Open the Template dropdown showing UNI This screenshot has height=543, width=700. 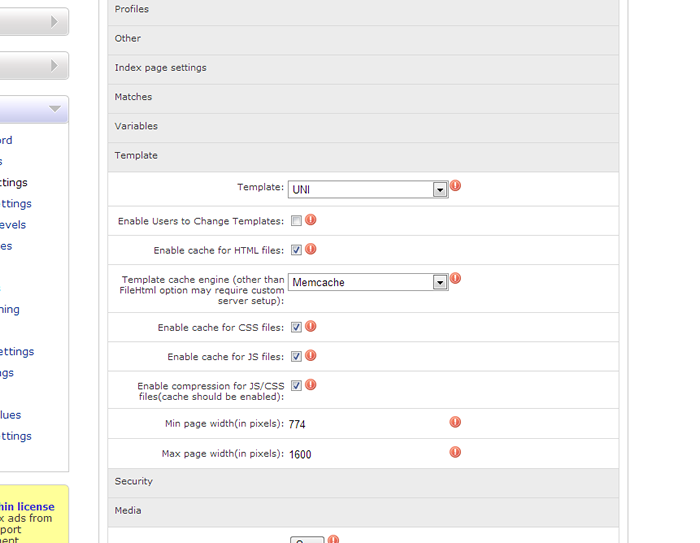pyautogui.click(x=368, y=189)
